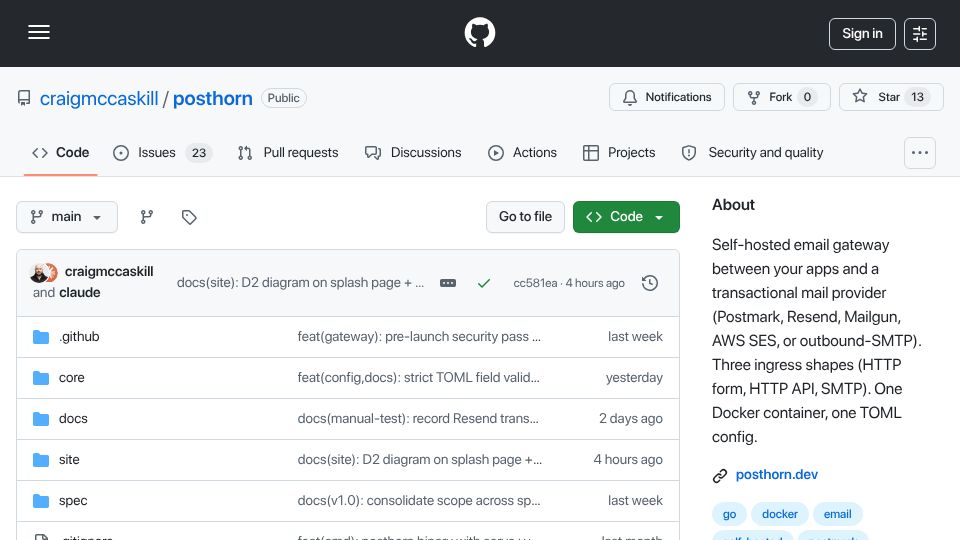Viewport: 960px width, 540px height.
Task: Open commit 'docs(v1.0): consolidate scope across sp...'
Action: (x=419, y=501)
